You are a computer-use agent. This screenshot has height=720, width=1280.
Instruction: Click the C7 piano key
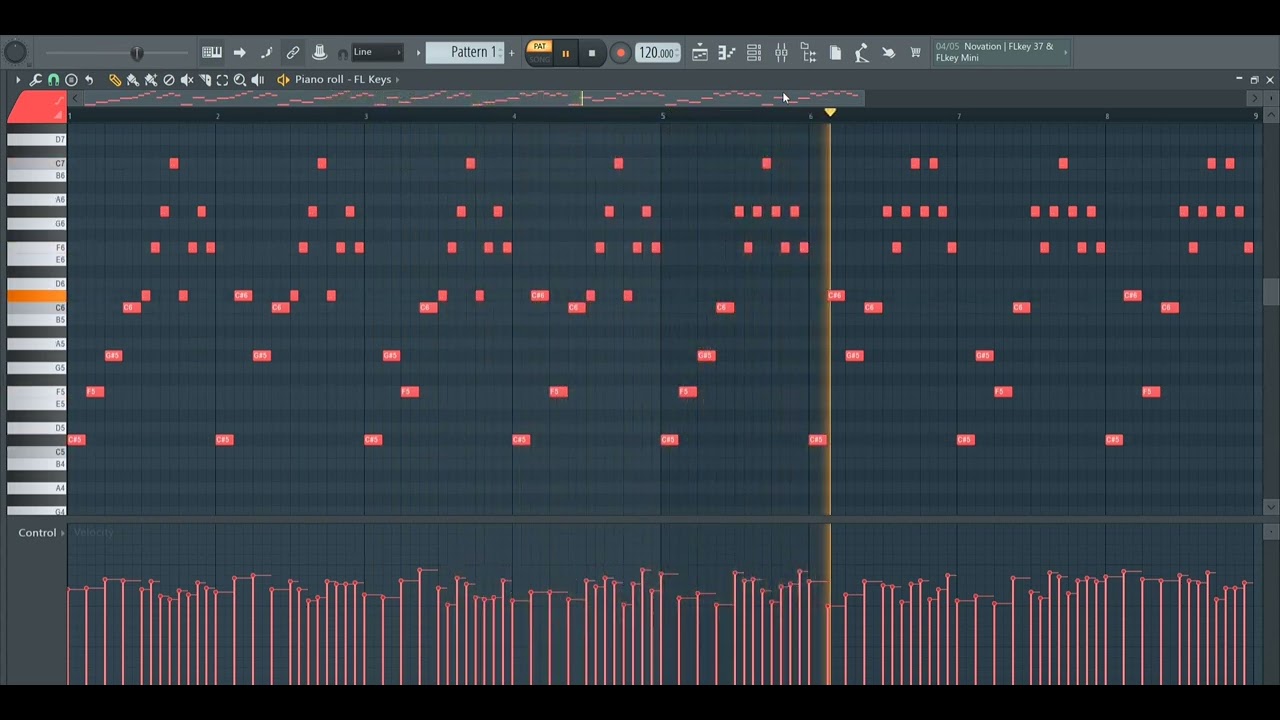point(37,164)
